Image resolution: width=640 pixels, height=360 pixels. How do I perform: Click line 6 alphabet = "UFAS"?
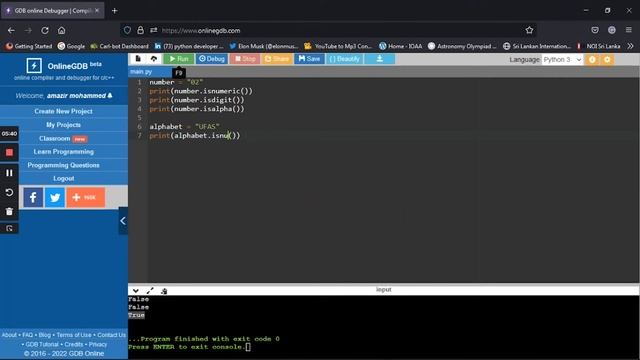[184, 127]
